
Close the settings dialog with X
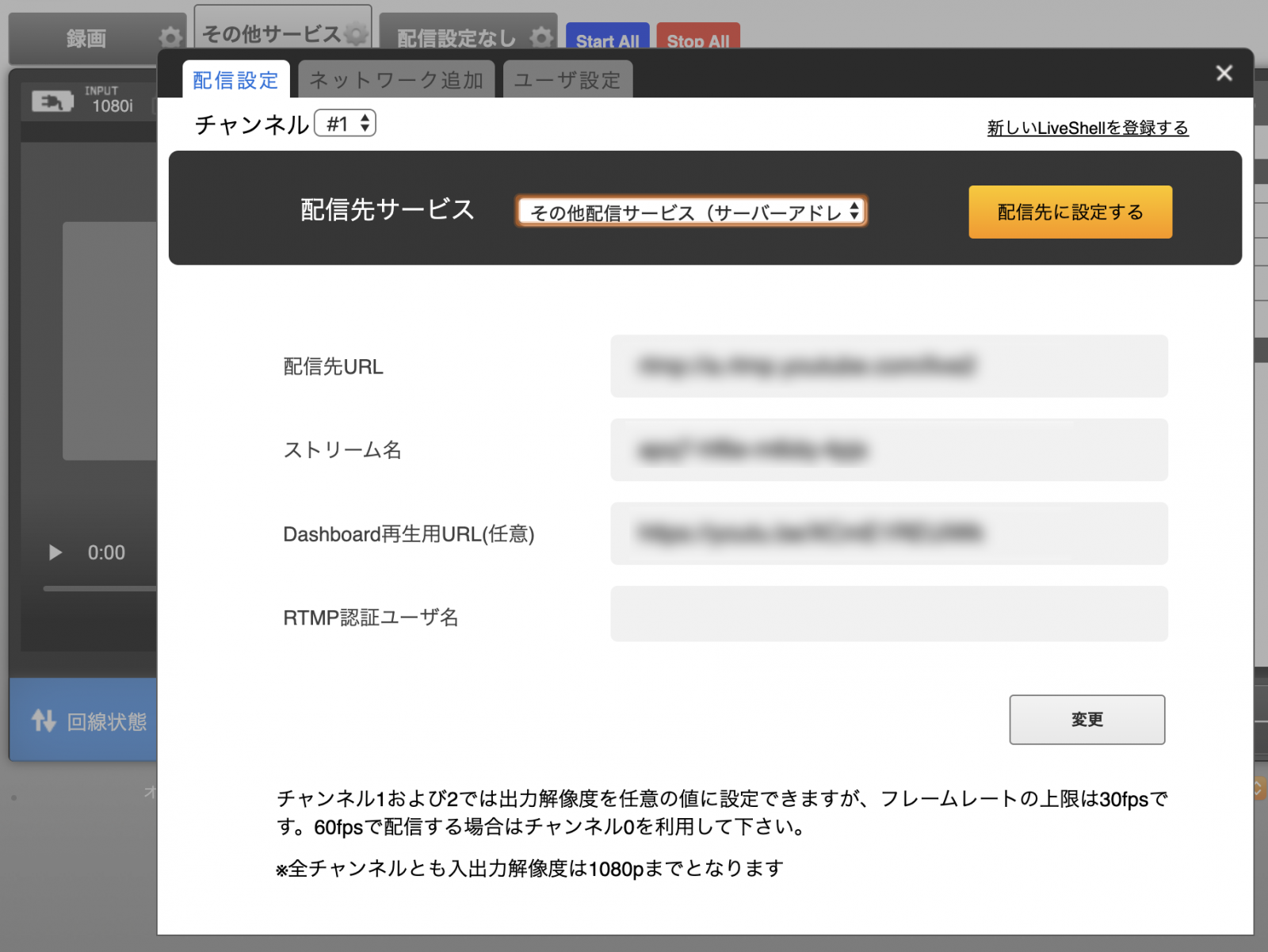(x=1224, y=74)
